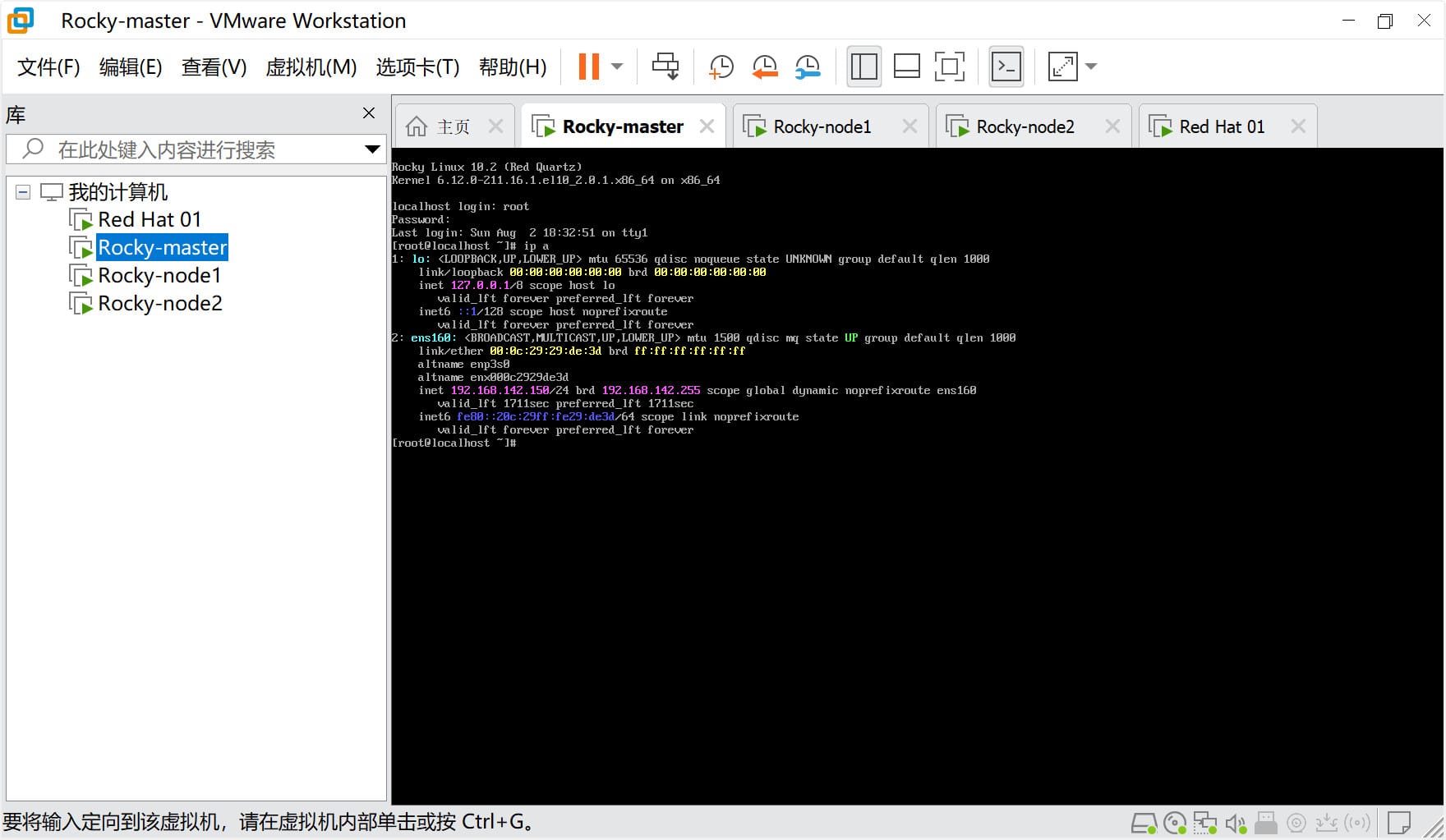Click the Bluetooth wireless status icon
Viewport: 1446px width, 840px height.
(1357, 823)
